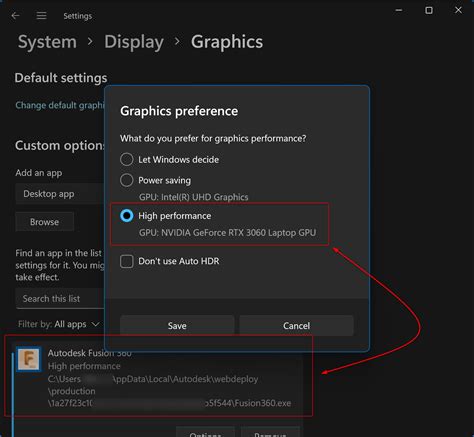Maximize the Settings window
474x437 pixels.
click(429, 10)
